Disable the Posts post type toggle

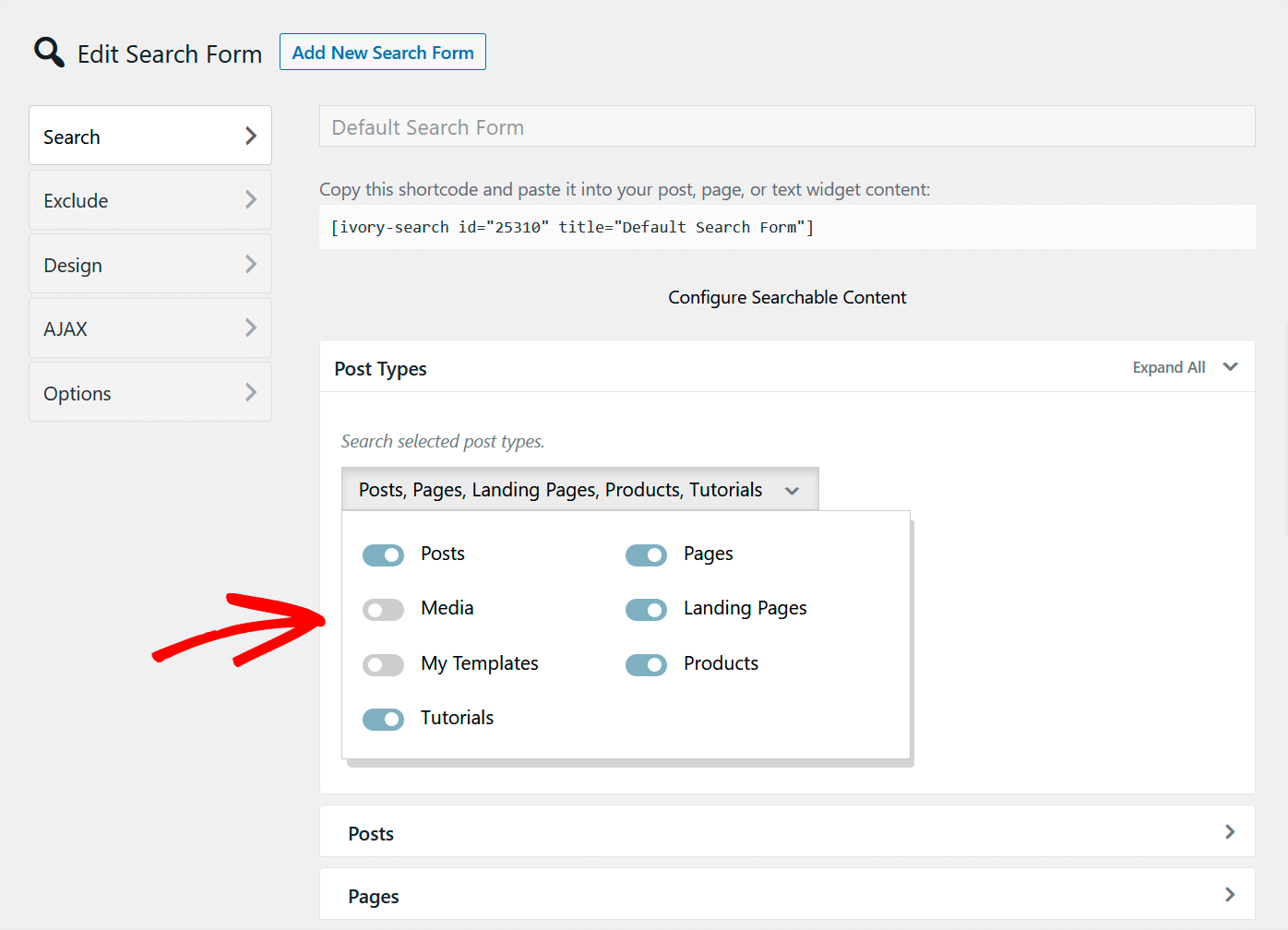(383, 554)
